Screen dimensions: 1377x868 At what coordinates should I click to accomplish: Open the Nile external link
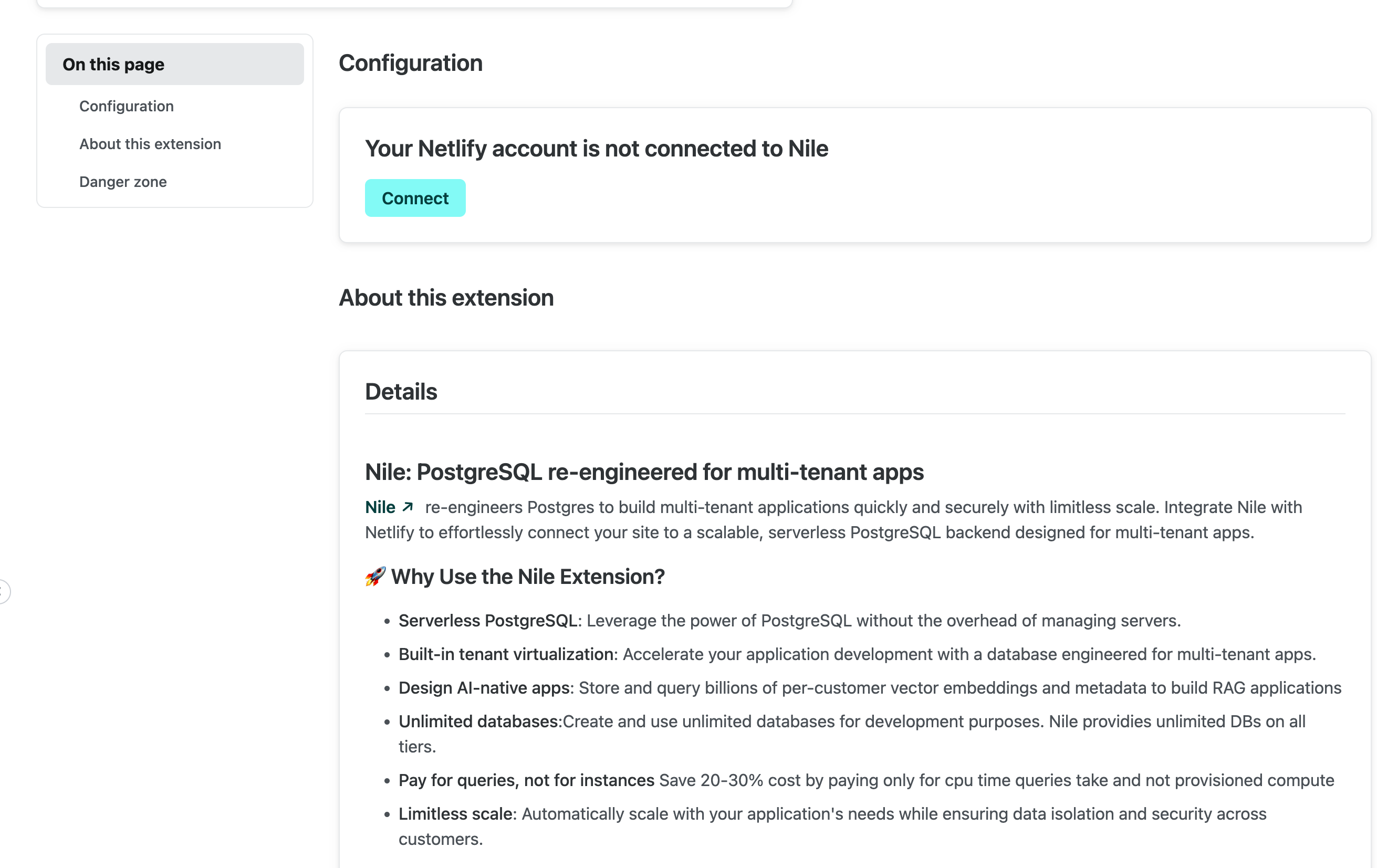380,507
